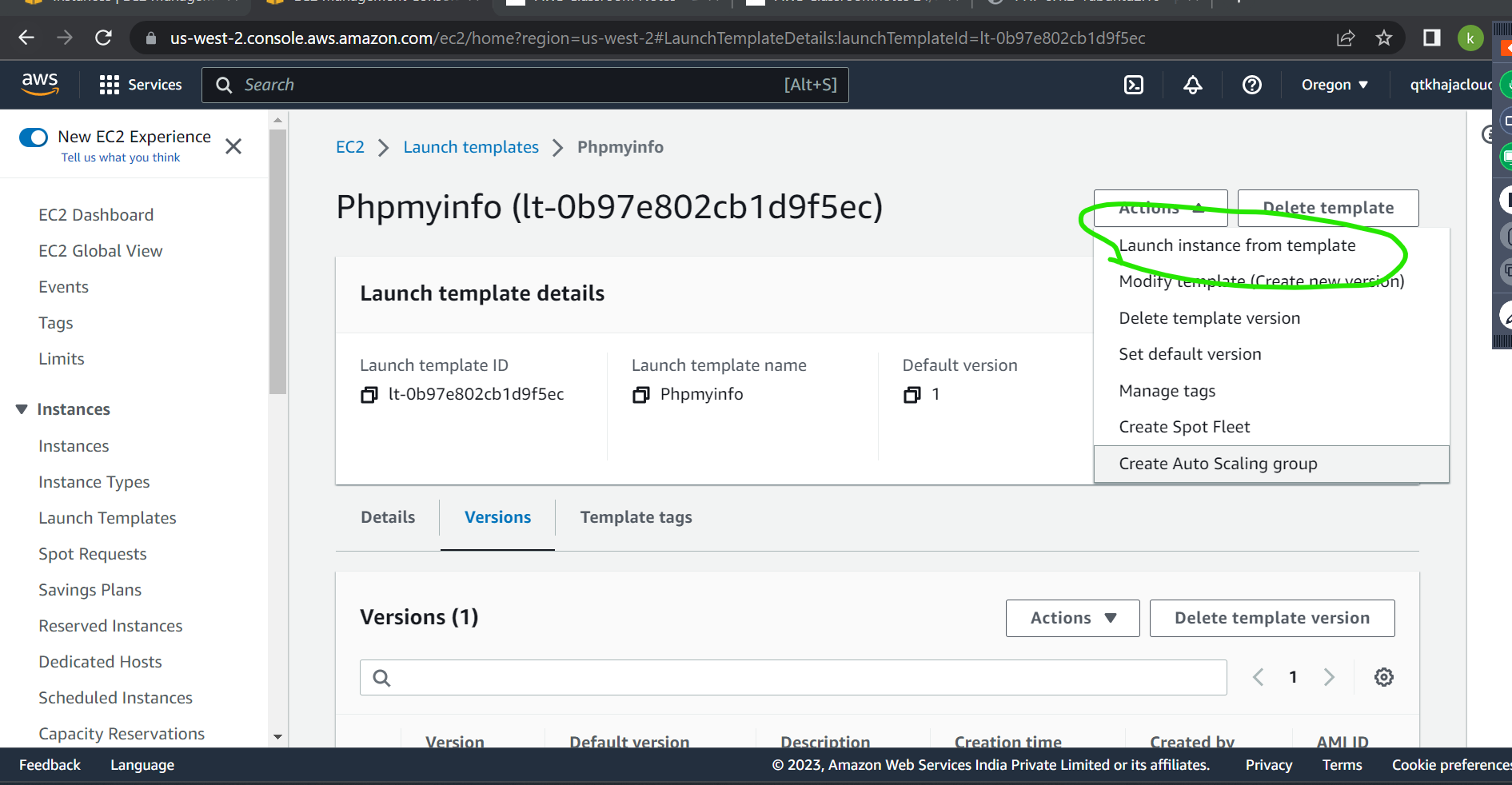This screenshot has width=1512, height=785.
Task: Open the notifications bell icon
Action: point(1192,85)
